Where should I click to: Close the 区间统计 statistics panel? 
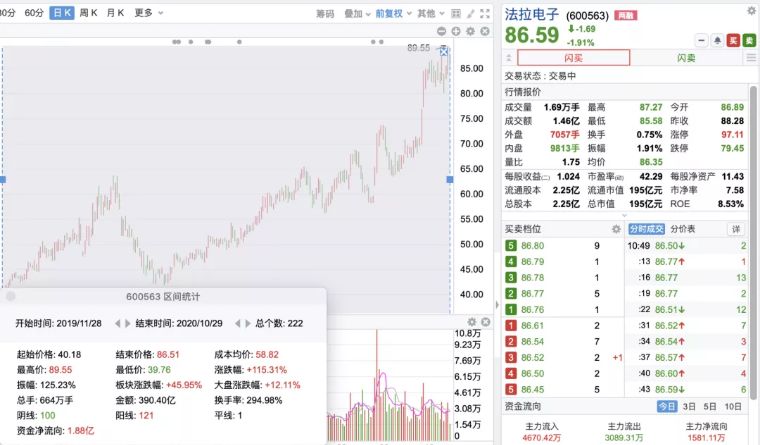coord(10,296)
